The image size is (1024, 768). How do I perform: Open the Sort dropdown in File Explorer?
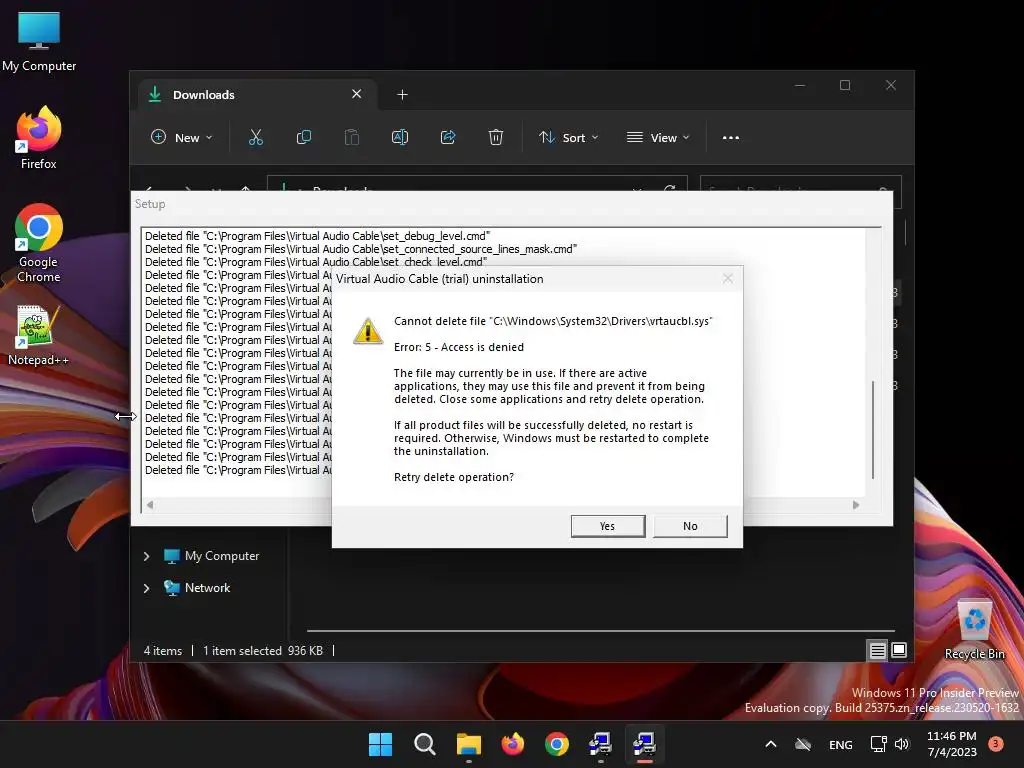click(x=568, y=138)
